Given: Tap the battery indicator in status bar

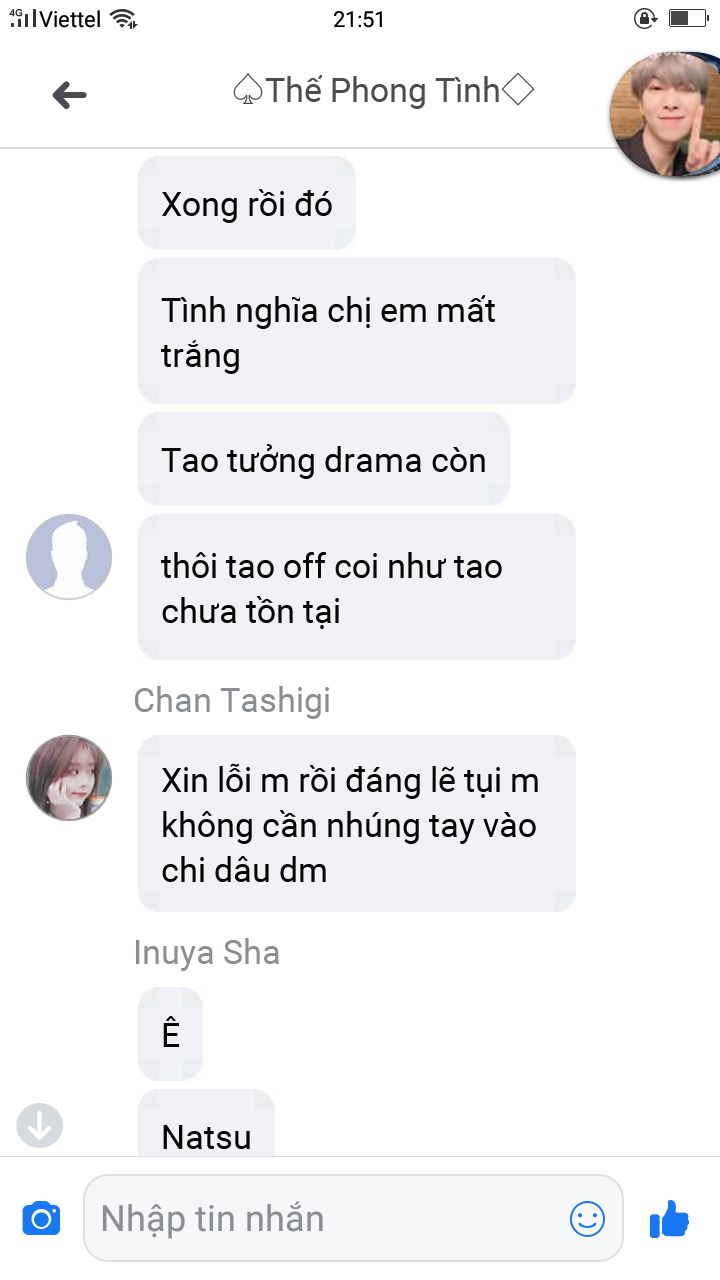Looking at the screenshot, I should (x=687, y=18).
